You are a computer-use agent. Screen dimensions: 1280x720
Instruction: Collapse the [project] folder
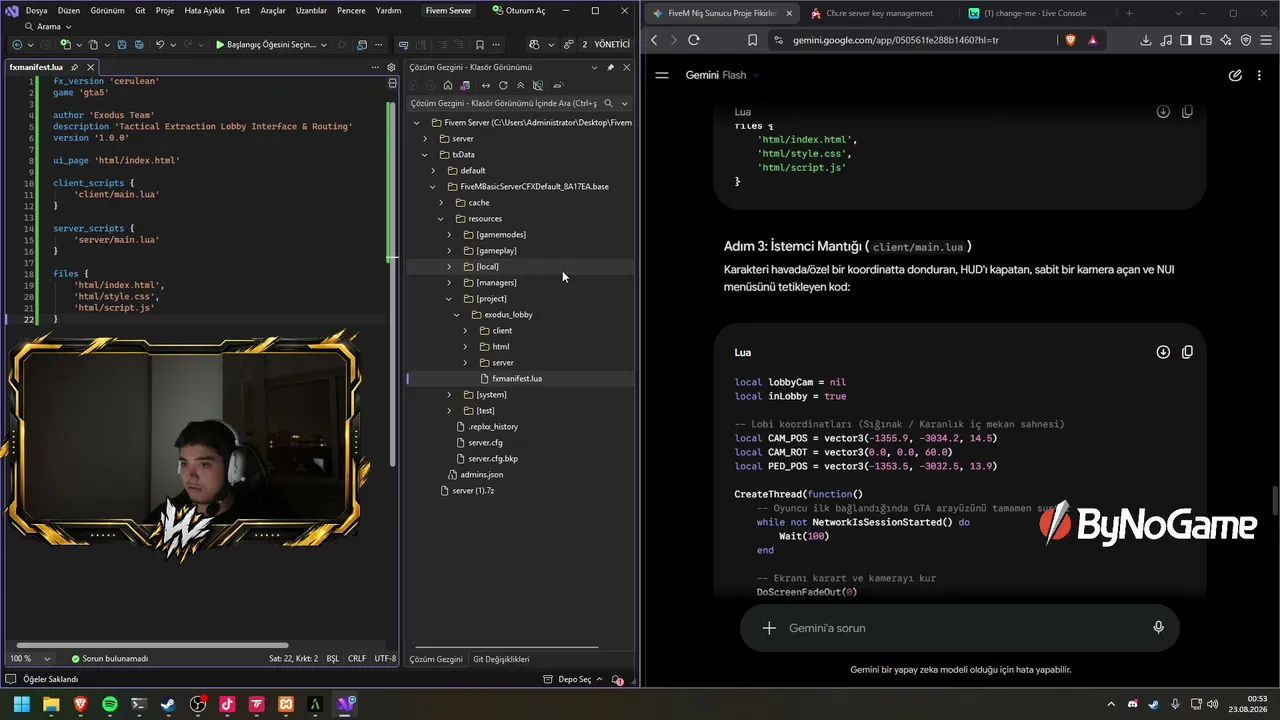tap(449, 299)
